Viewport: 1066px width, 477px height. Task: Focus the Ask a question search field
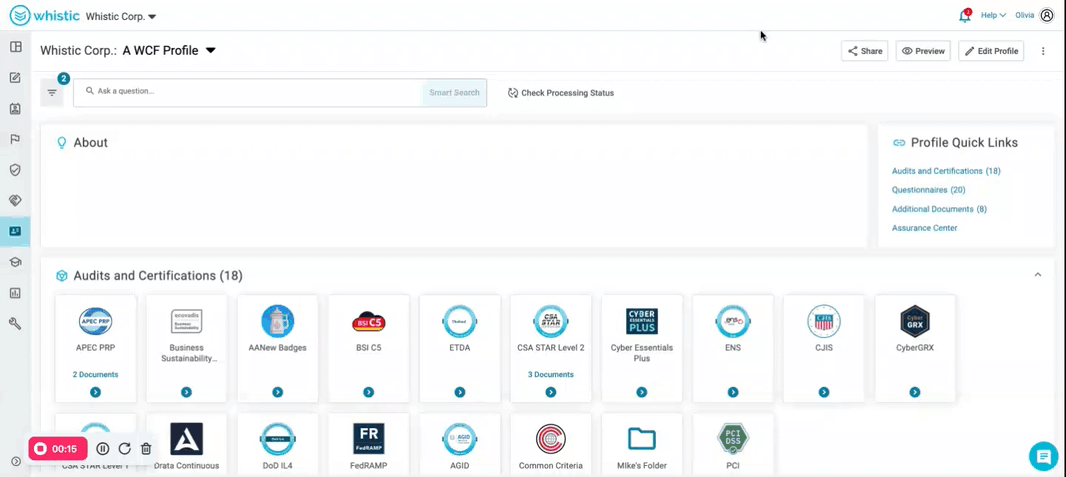[248, 92]
